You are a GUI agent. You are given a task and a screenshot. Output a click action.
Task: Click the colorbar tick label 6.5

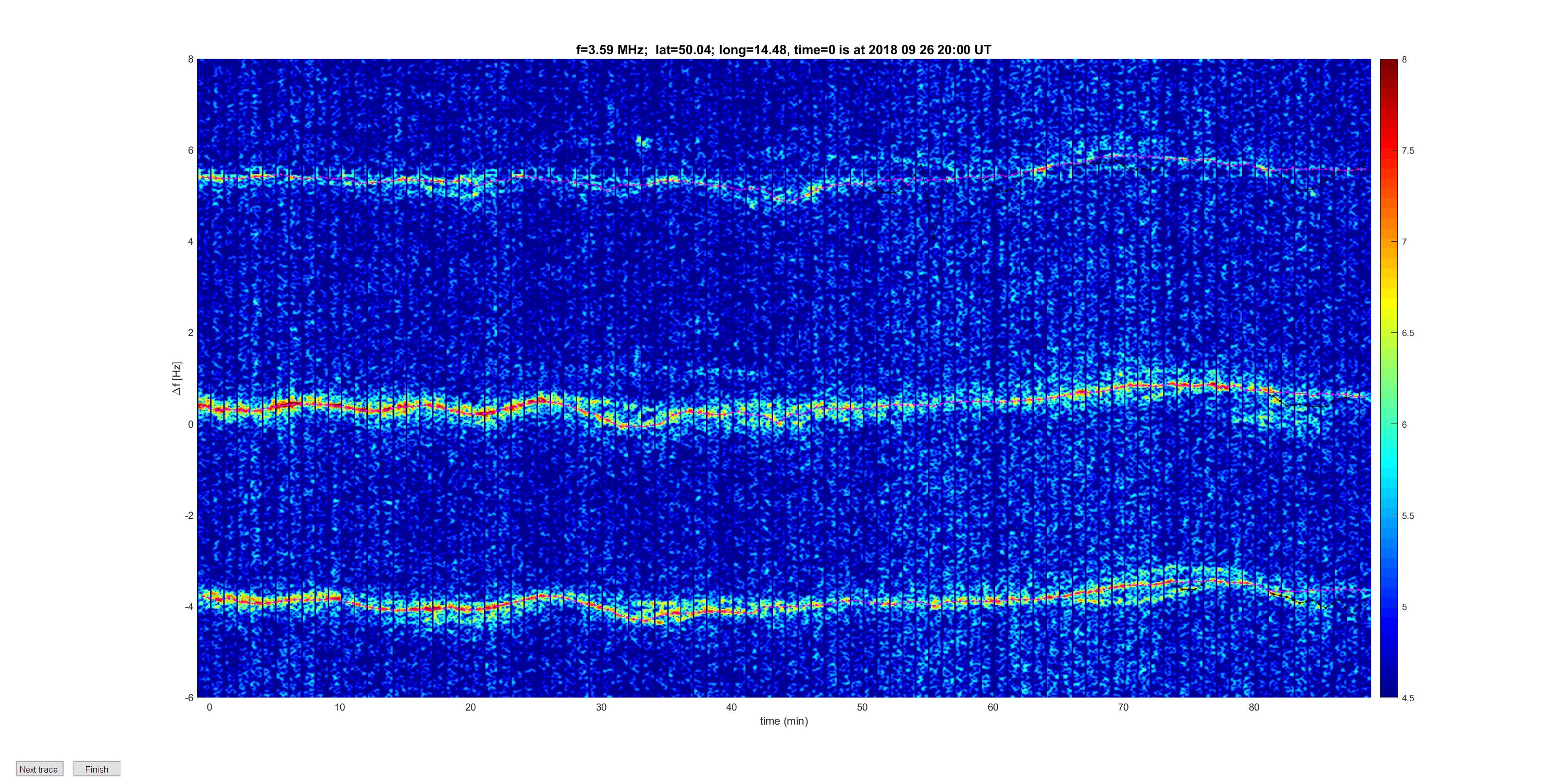pyautogui.click(x=1408, y=333)
